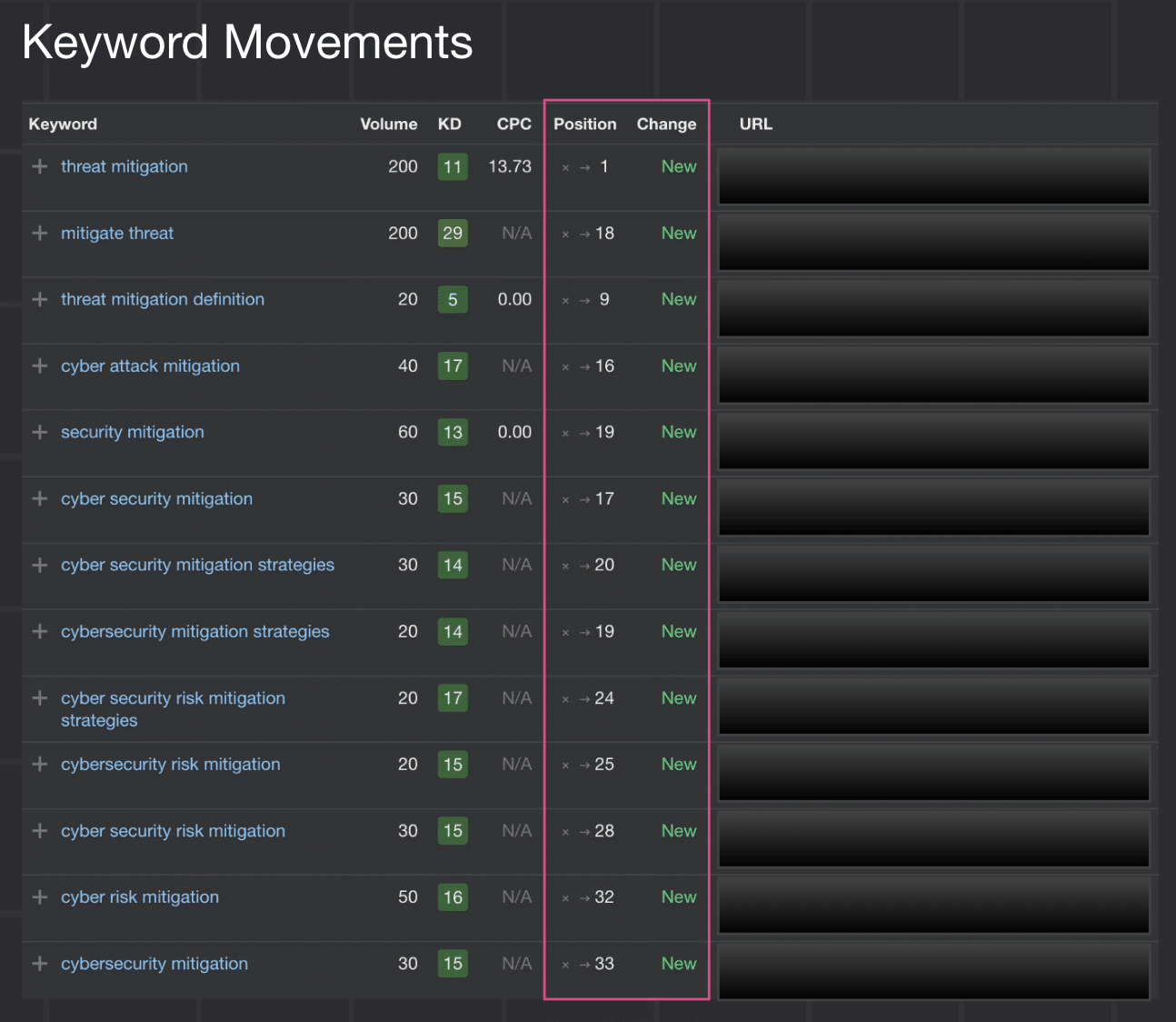Click the KD badge 29 for 'mitigate threat'
This screenshot has width=1176, height=1022.
click(x=453, y=233)
